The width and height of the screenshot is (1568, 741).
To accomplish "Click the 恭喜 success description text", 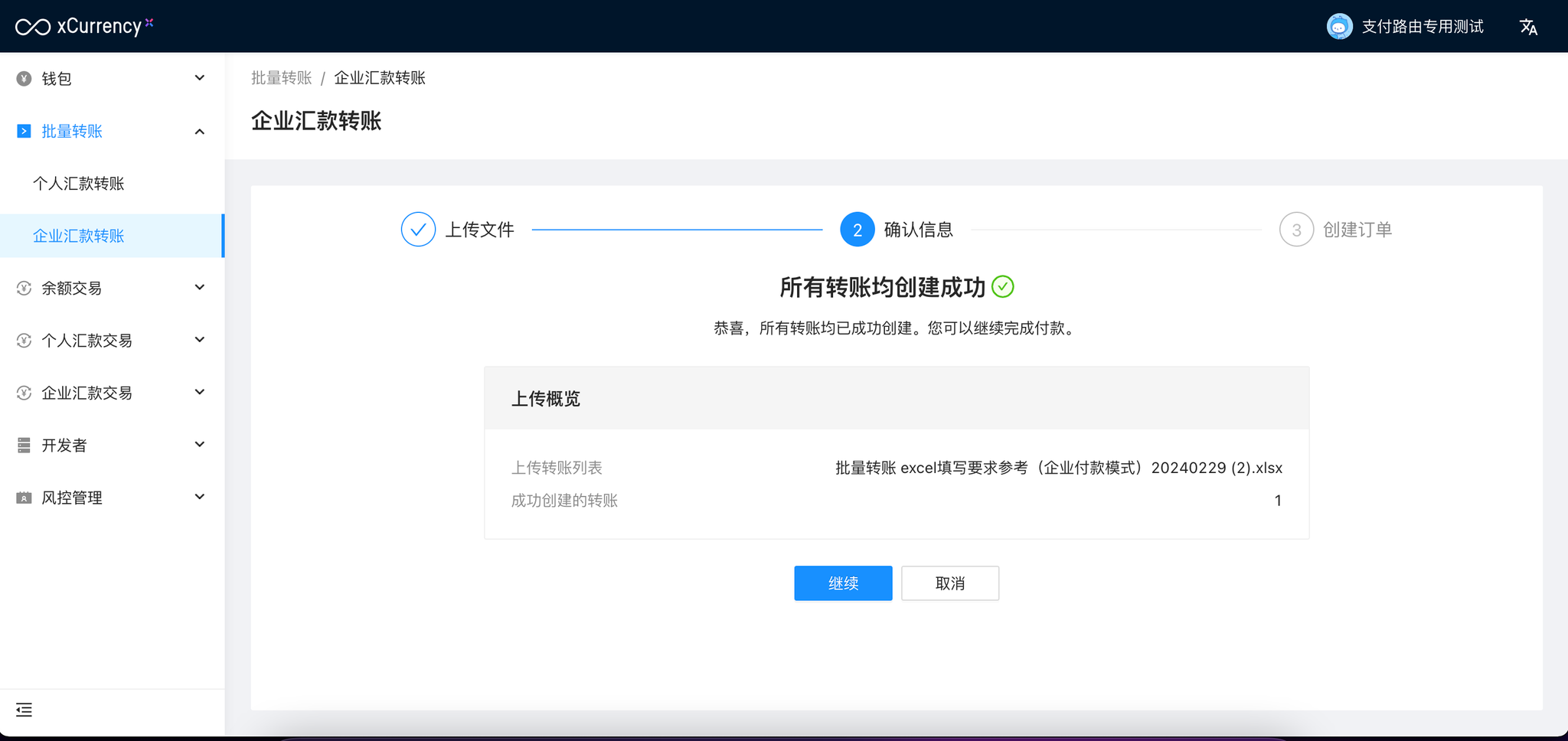I will pyautogui.click(x=897, y=328).
